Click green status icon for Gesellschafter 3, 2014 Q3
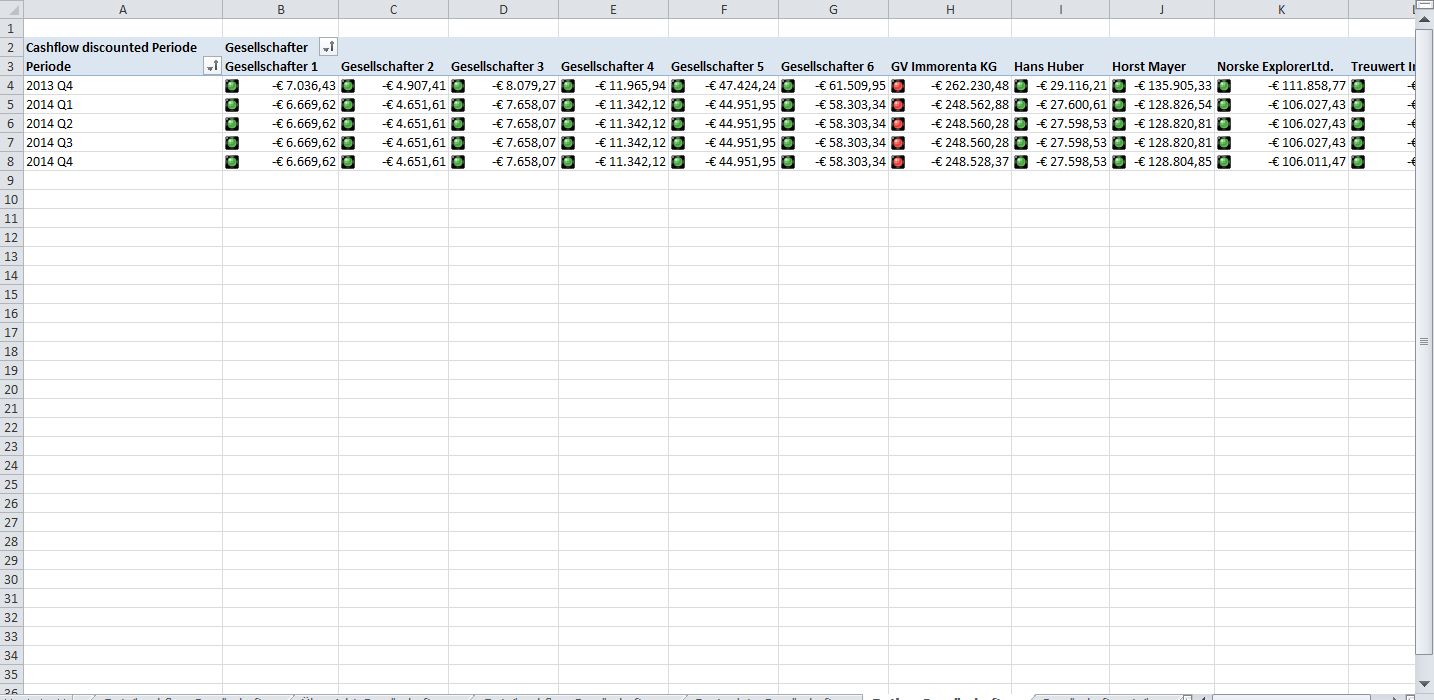1434x700 pixels. [458, 143]
